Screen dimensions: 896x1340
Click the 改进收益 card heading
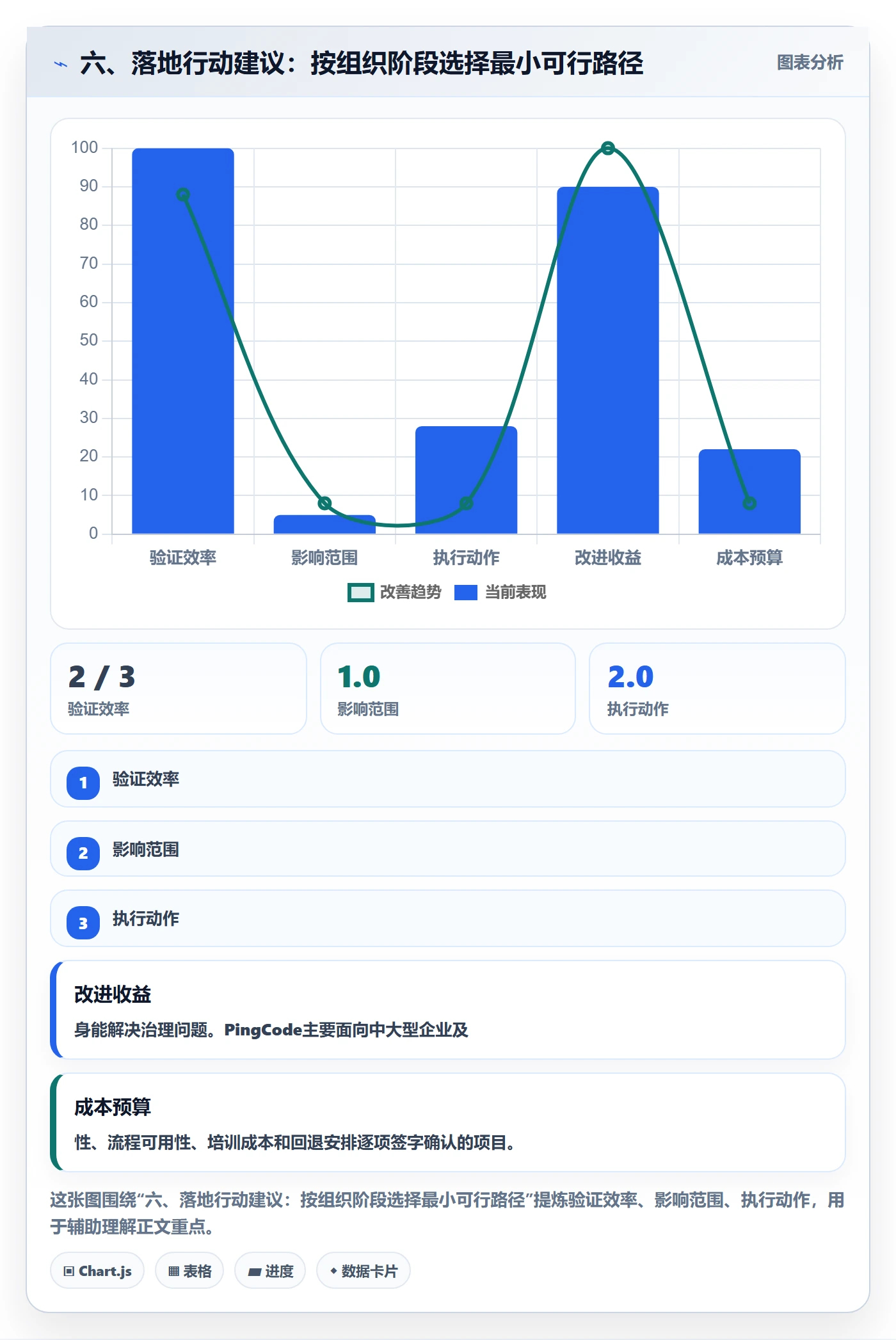(113, 994)
